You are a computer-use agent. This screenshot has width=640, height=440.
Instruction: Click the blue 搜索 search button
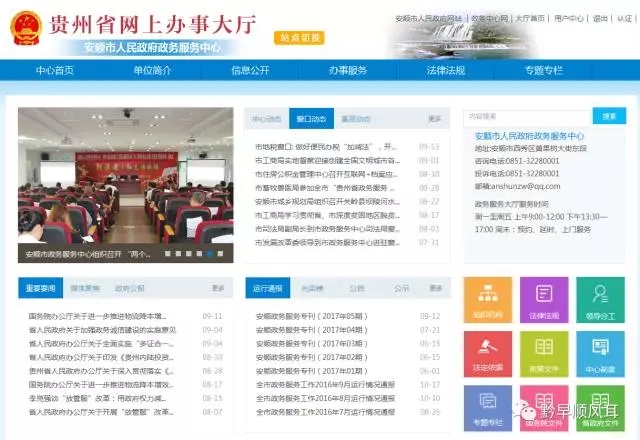[x=609, y=116]
